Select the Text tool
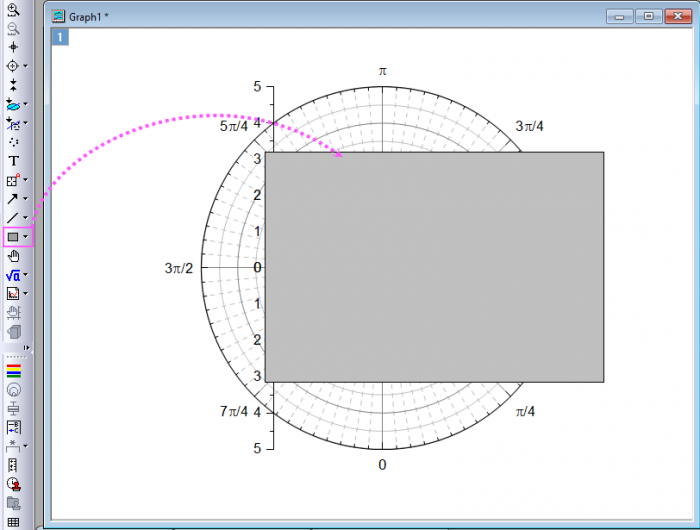 point(13,161)
